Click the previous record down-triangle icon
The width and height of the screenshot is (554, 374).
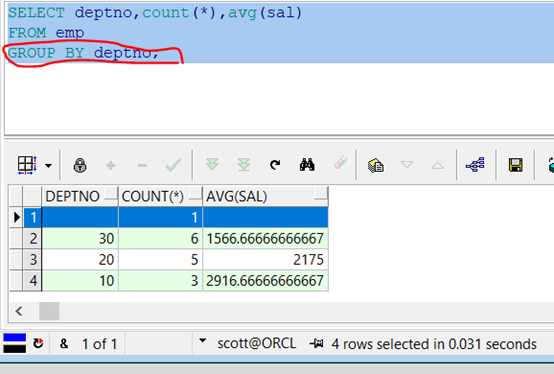(407, 165)
